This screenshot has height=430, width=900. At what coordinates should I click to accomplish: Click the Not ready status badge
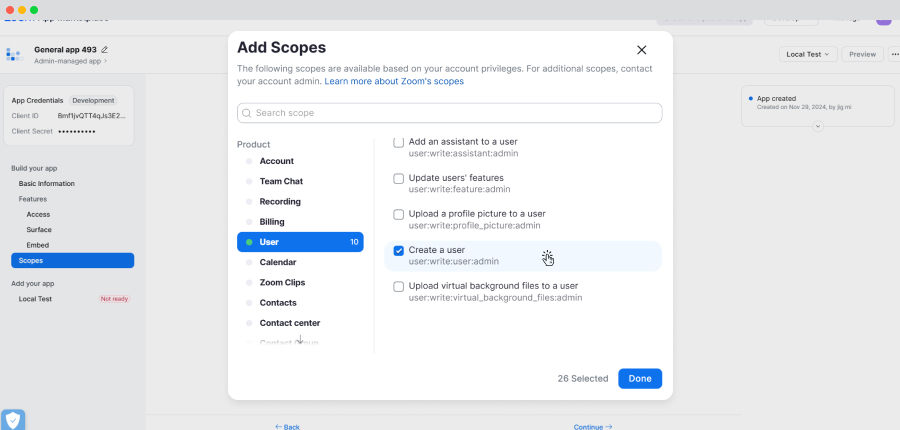(114, 299)
